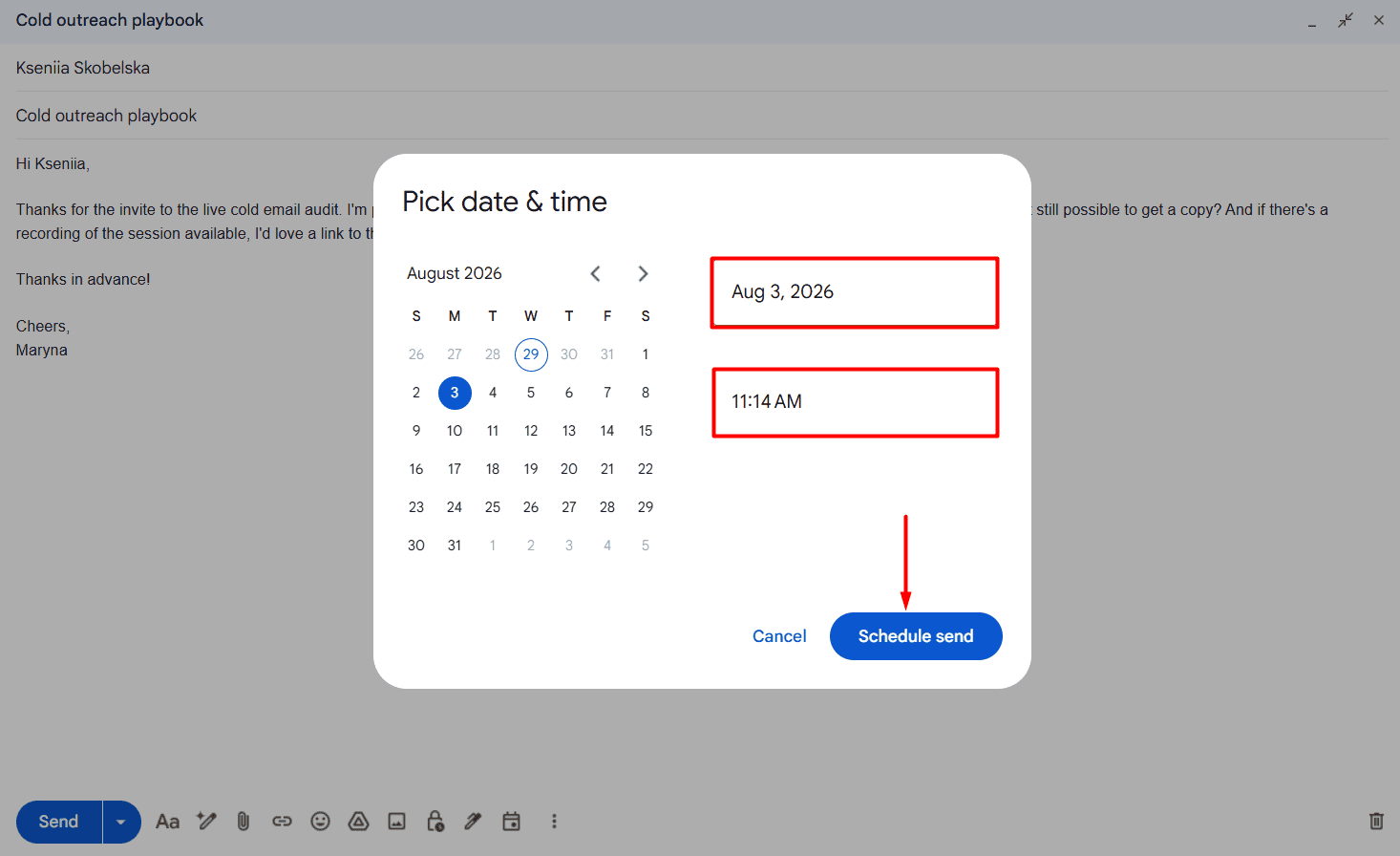The height and width of the screenshot is (856, 1400).
Task: Insert link using the chain icon
Action: [282, 822]
